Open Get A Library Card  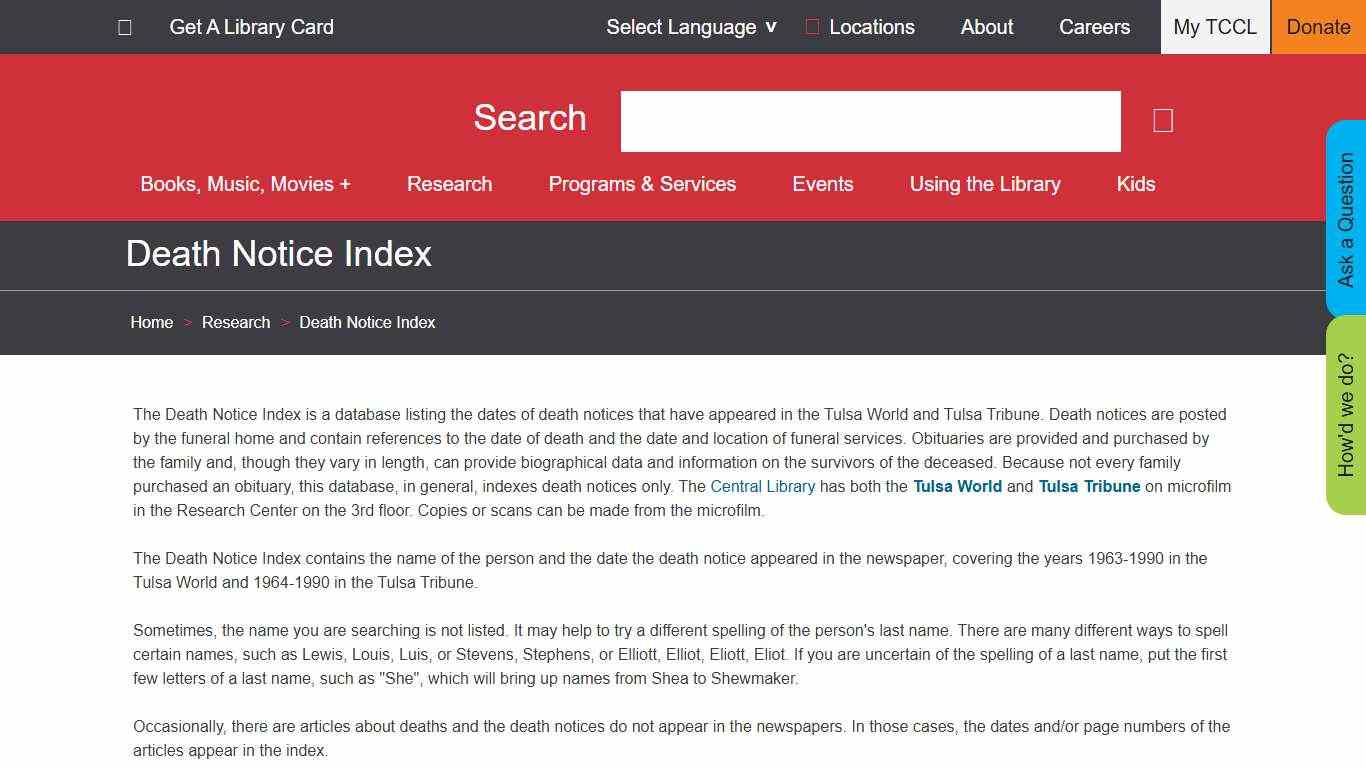pyautogui.click(x=251, y=27)
